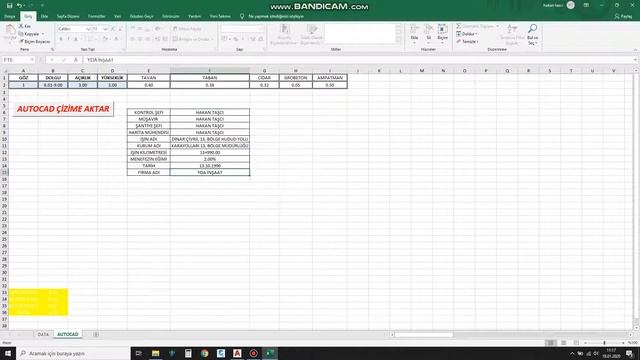Click the formula bar containing YDA İNŞAAT
The image size is (640, 360).
(359, 60)
